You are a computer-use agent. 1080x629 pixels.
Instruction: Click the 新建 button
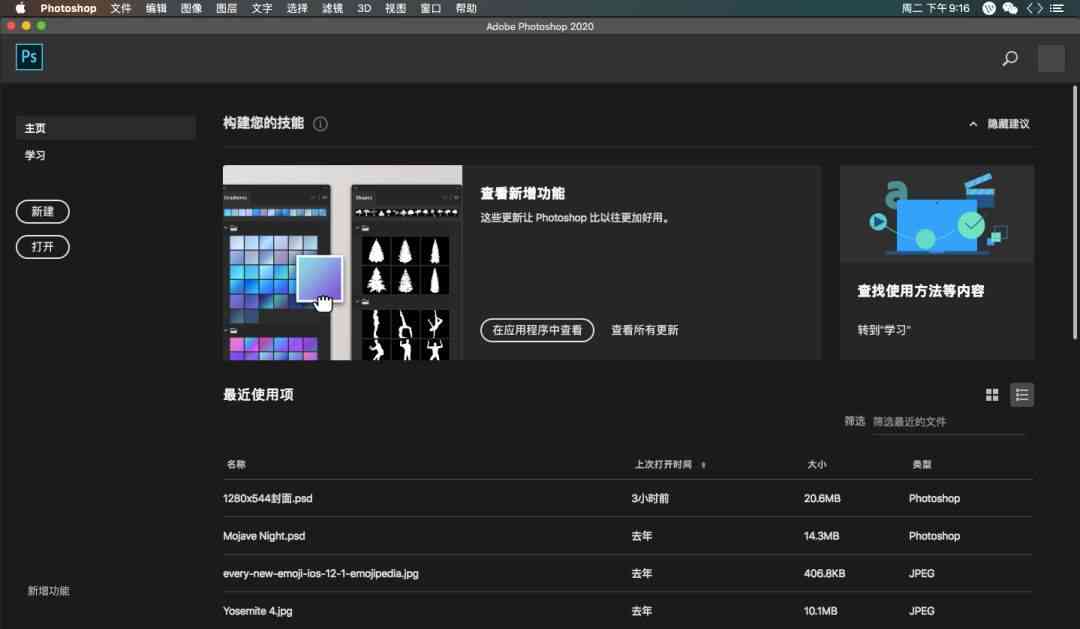pos(43,212)
